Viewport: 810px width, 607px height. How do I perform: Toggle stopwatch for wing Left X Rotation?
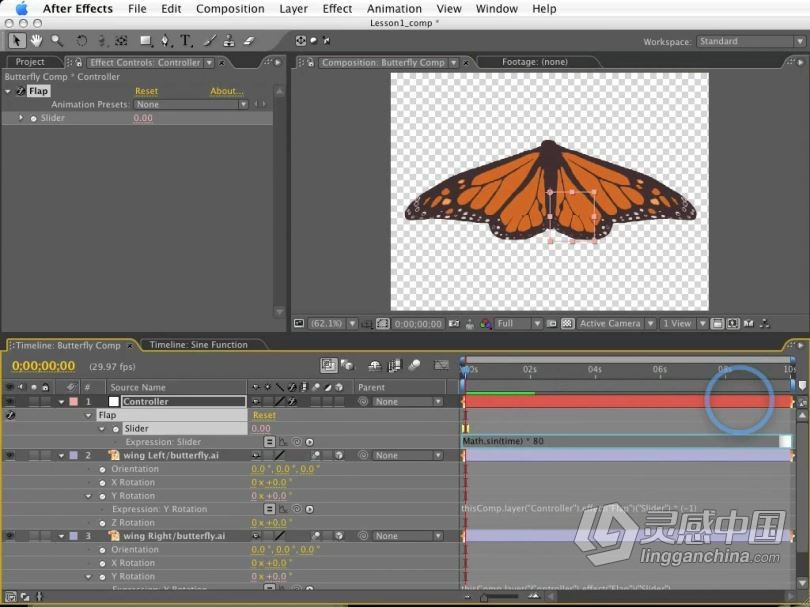(102, 483)
